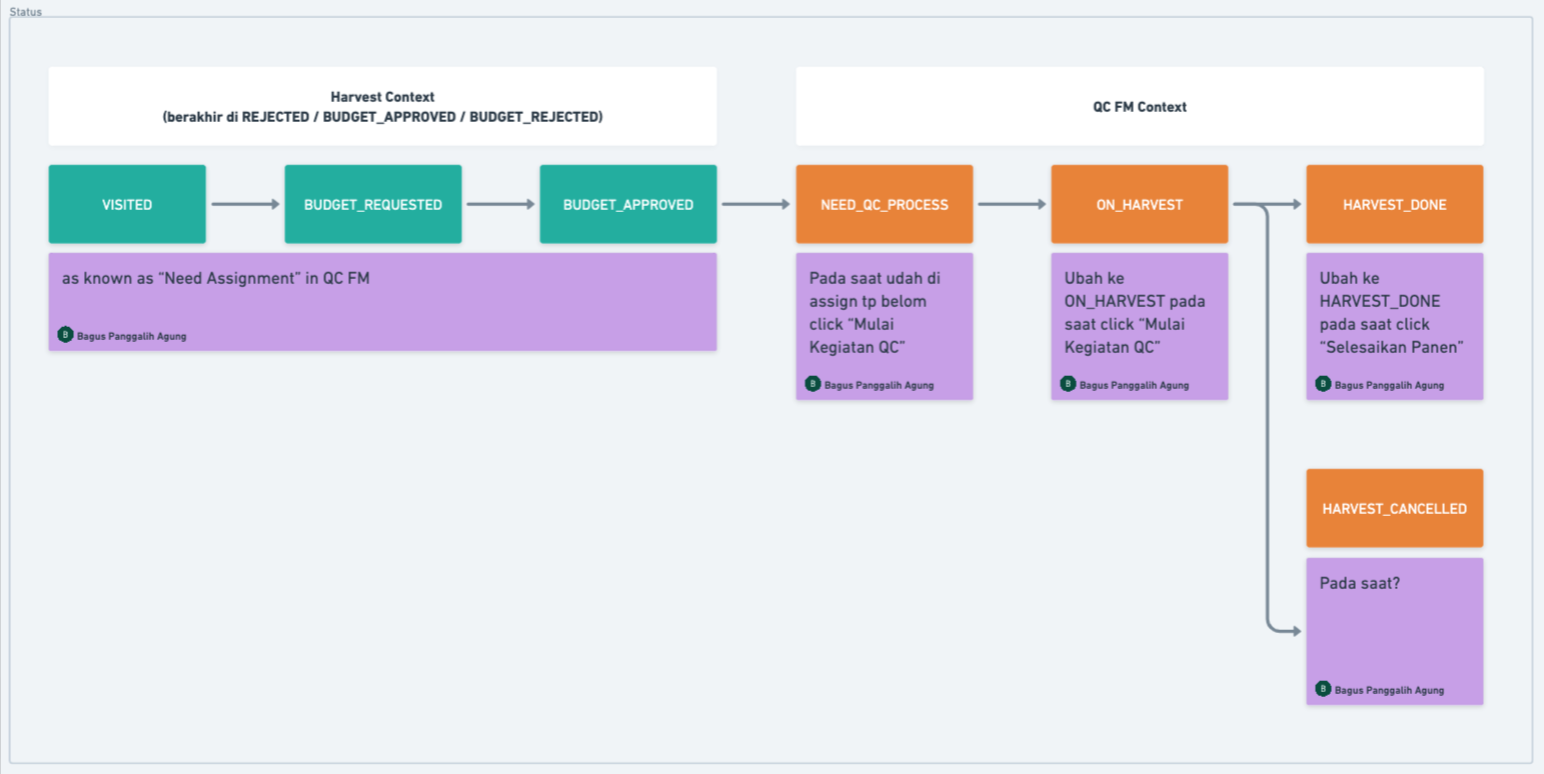Select arrow from BUDGET_REQUESTED to BUDGET_APPROVED
Screen dimensions: 1544x774
(x=501, y=204)
